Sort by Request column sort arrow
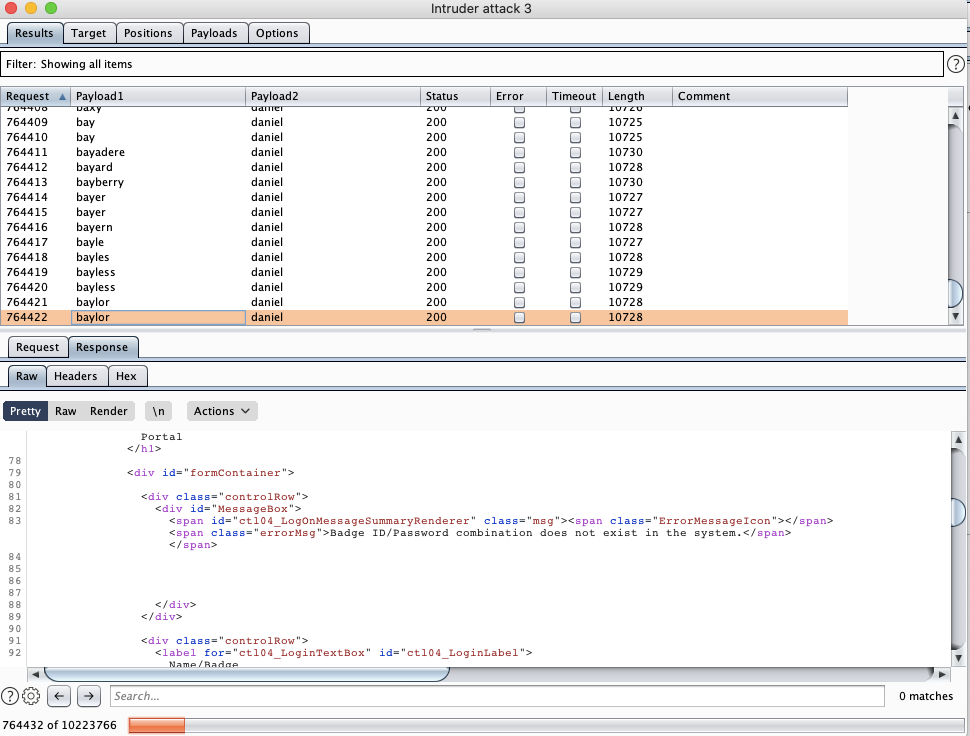The height and width of the screenshot is (736, 970). [x=63, y=97]
